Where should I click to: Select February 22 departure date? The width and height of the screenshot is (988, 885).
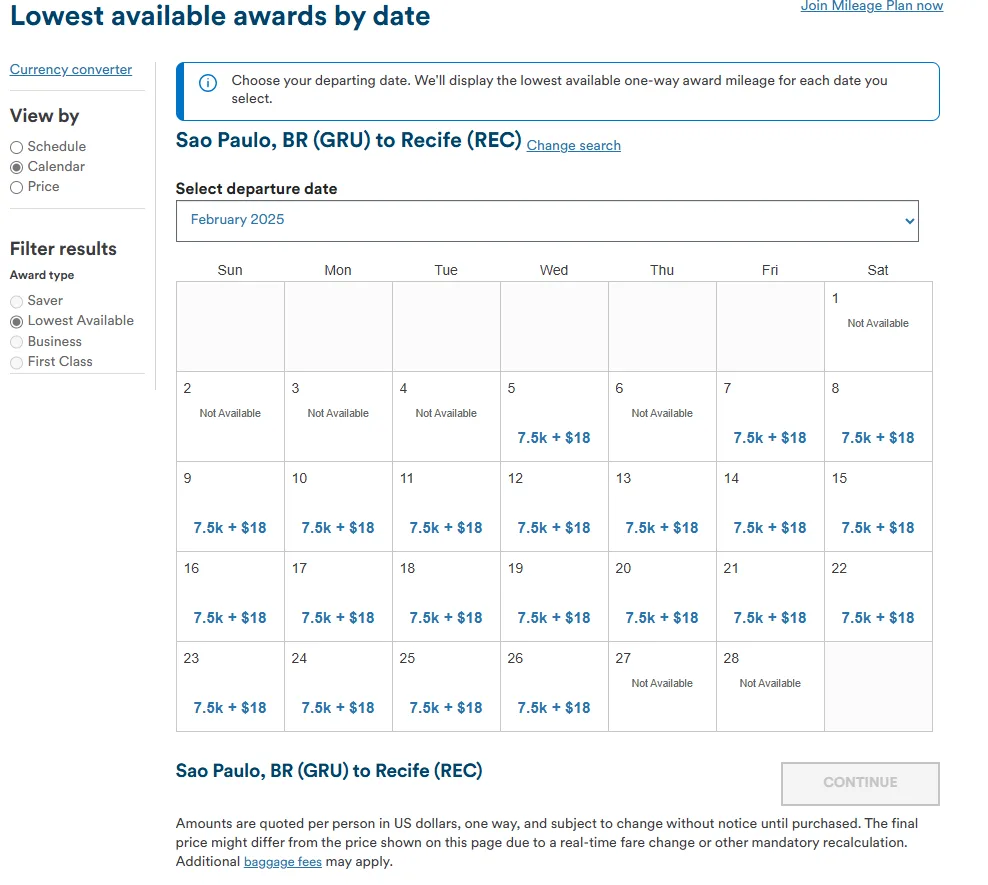[878, 597]
